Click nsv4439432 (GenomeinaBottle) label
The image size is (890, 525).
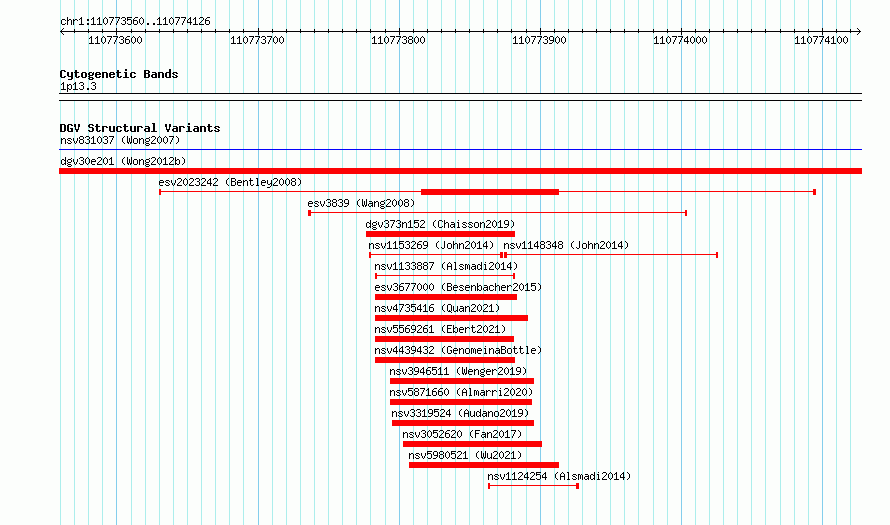(458, 350)
